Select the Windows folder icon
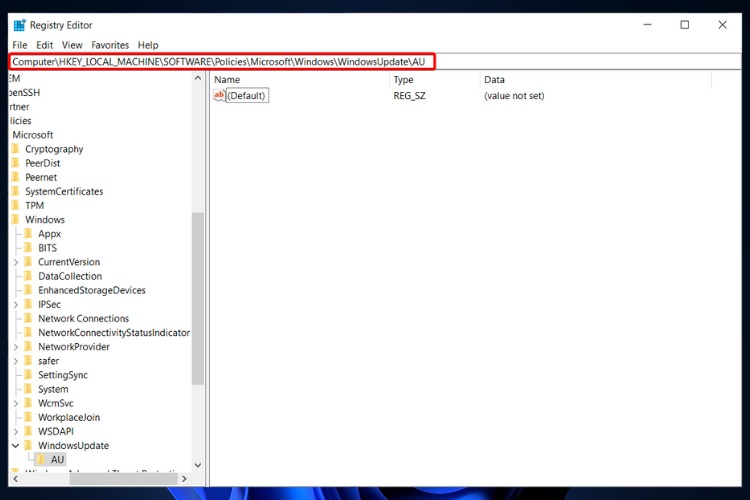This screenshot has height=500, width=750. [15, 220]
